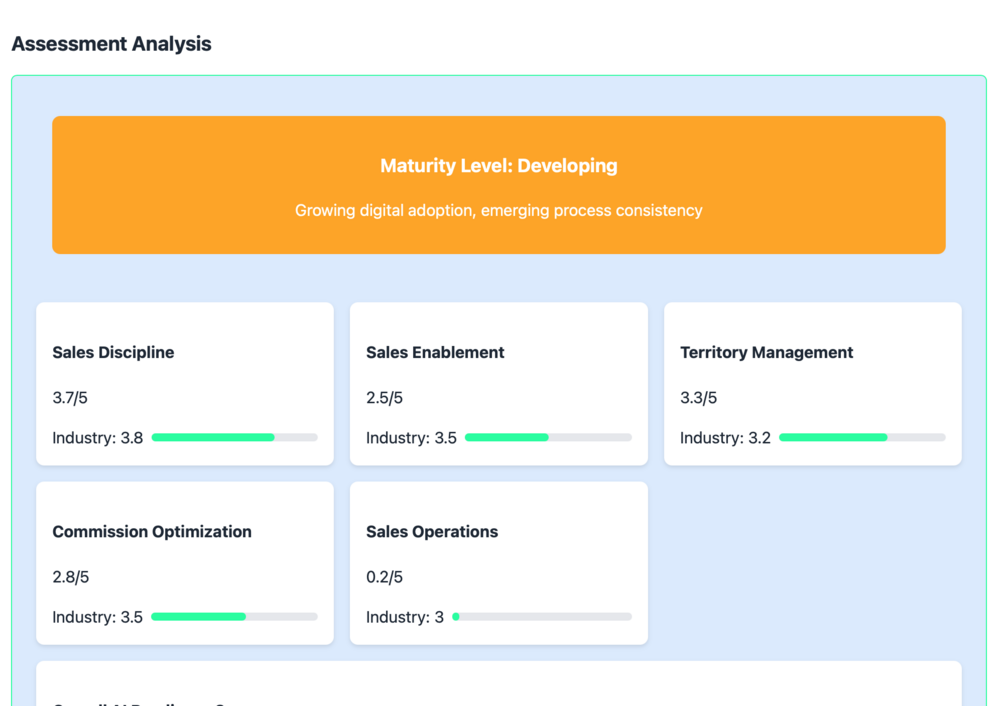Click the Industry: 3.2 benchmark label

click(x=725, y=438)
